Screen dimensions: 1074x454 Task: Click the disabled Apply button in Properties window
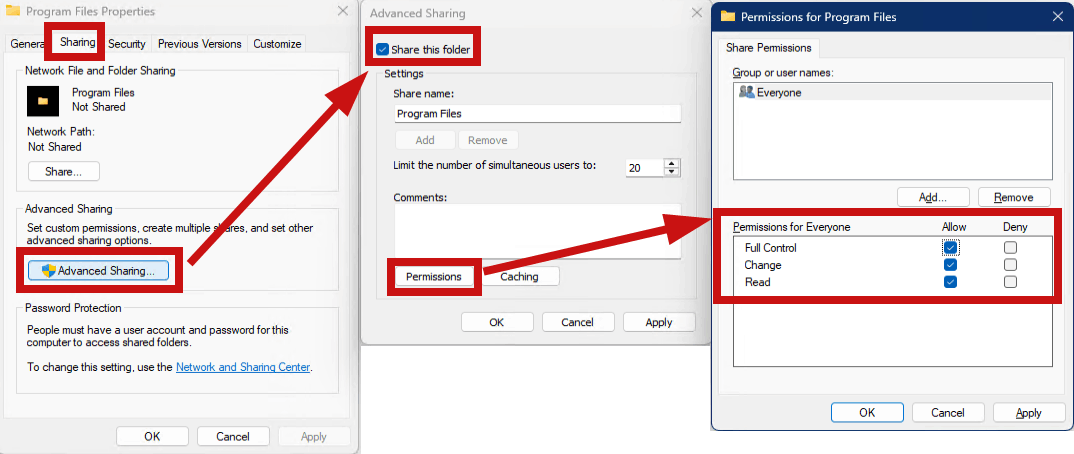pos(314,436)
